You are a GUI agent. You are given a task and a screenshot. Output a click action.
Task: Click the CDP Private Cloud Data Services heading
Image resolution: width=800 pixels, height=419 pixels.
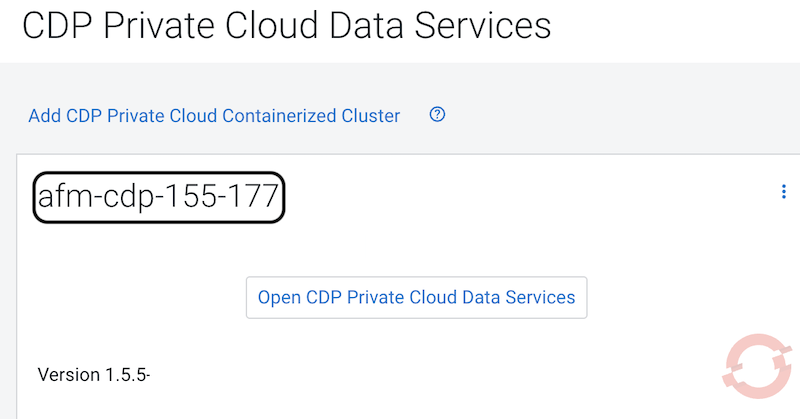286,26
